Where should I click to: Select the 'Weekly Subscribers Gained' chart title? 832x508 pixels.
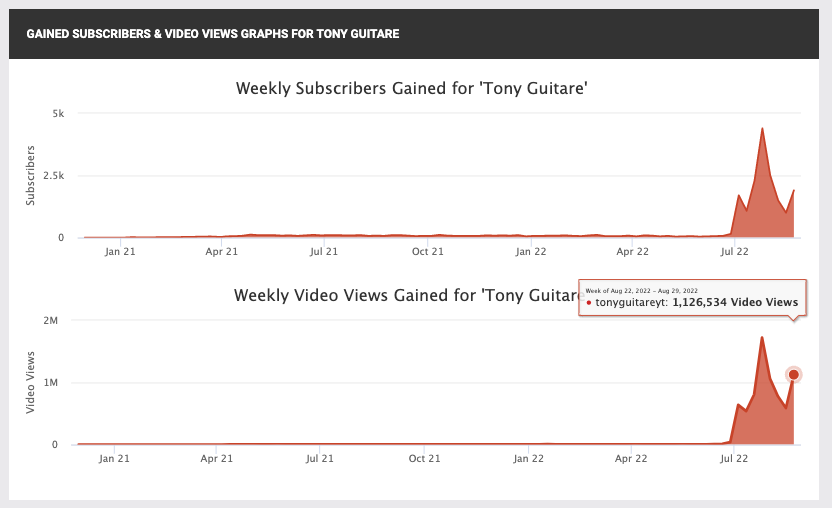click(411, 88)
